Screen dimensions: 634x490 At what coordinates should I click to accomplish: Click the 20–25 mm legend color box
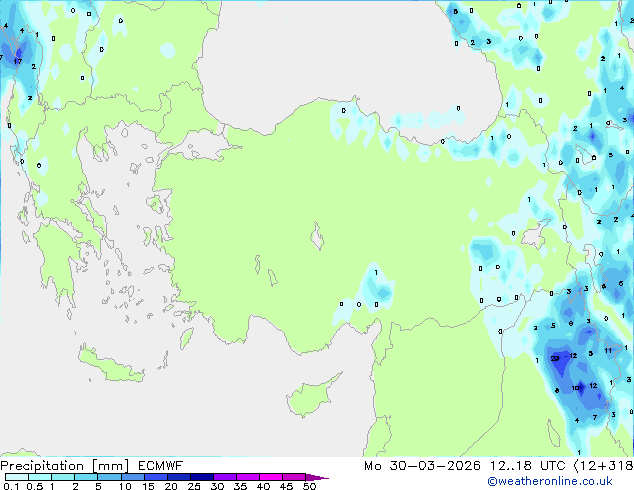[178, 477]
